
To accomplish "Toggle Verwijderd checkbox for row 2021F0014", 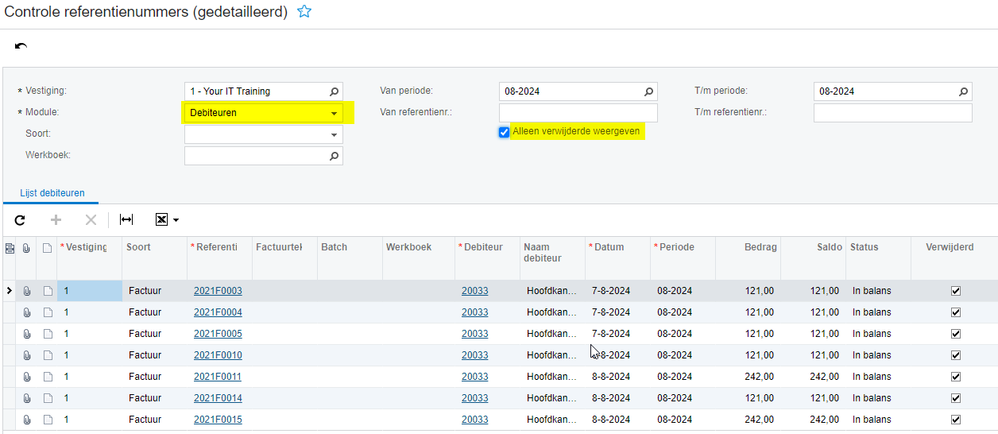I will click(x=955, y=398).
